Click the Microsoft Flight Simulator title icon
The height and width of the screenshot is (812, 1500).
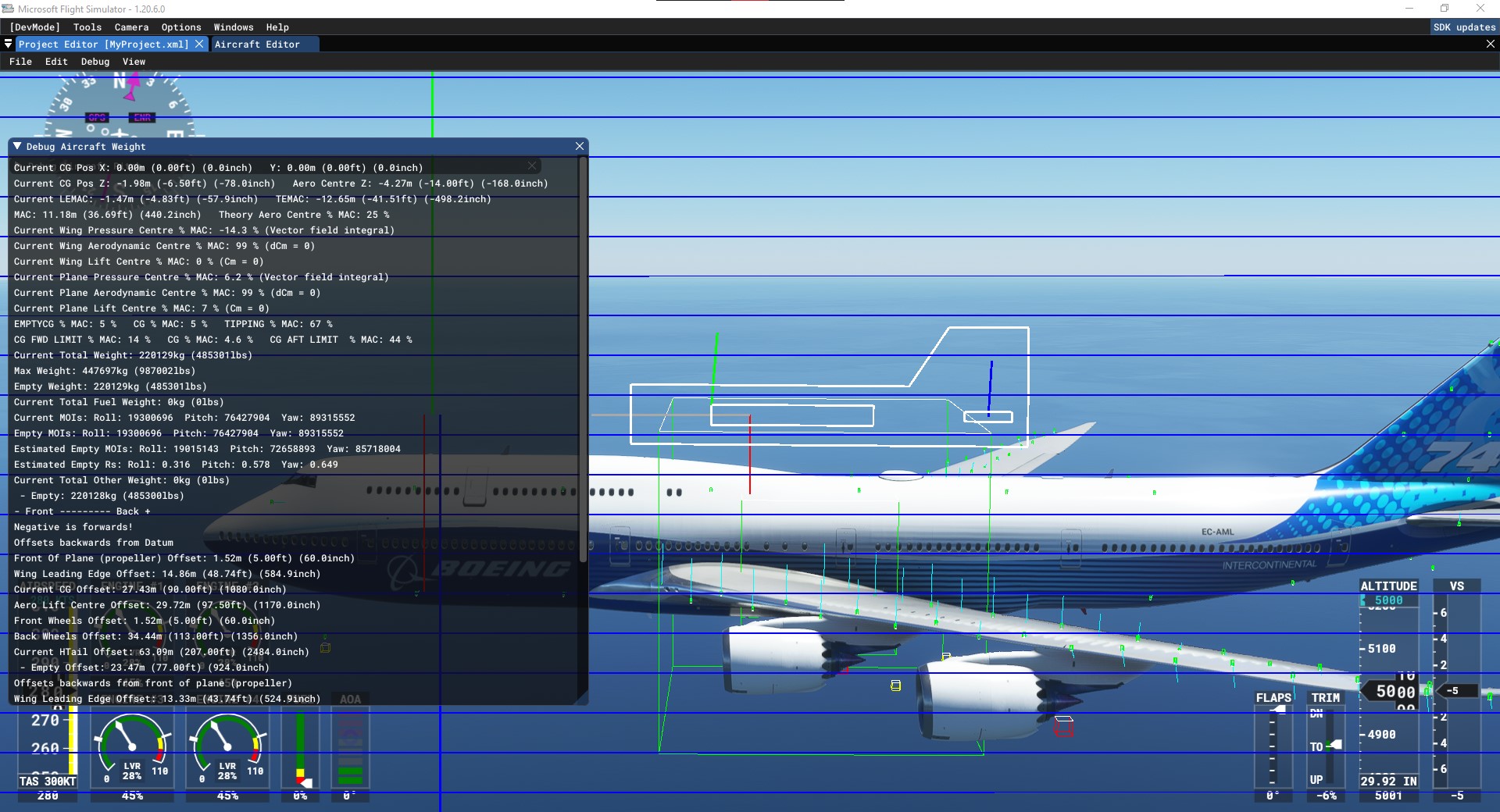[x=8, y=9]
